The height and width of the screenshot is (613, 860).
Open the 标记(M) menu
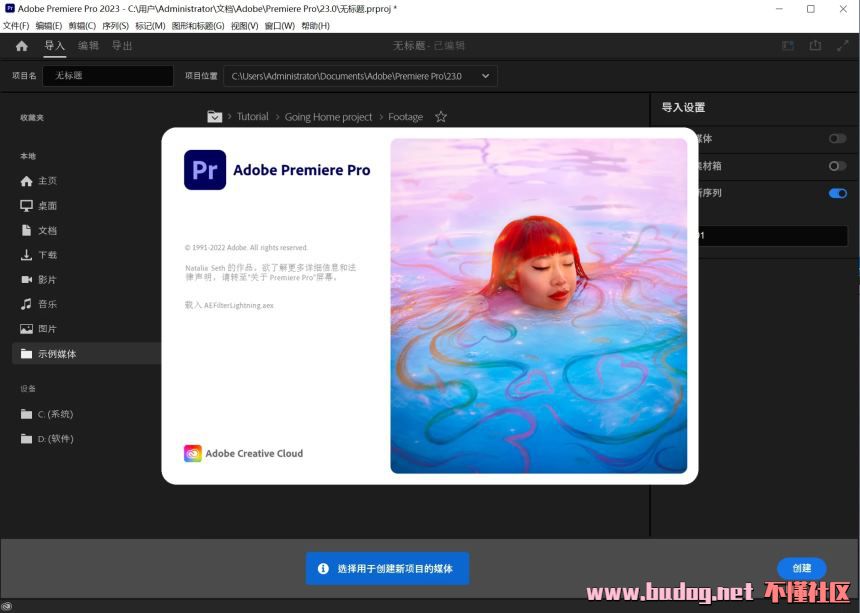(150, 26)
